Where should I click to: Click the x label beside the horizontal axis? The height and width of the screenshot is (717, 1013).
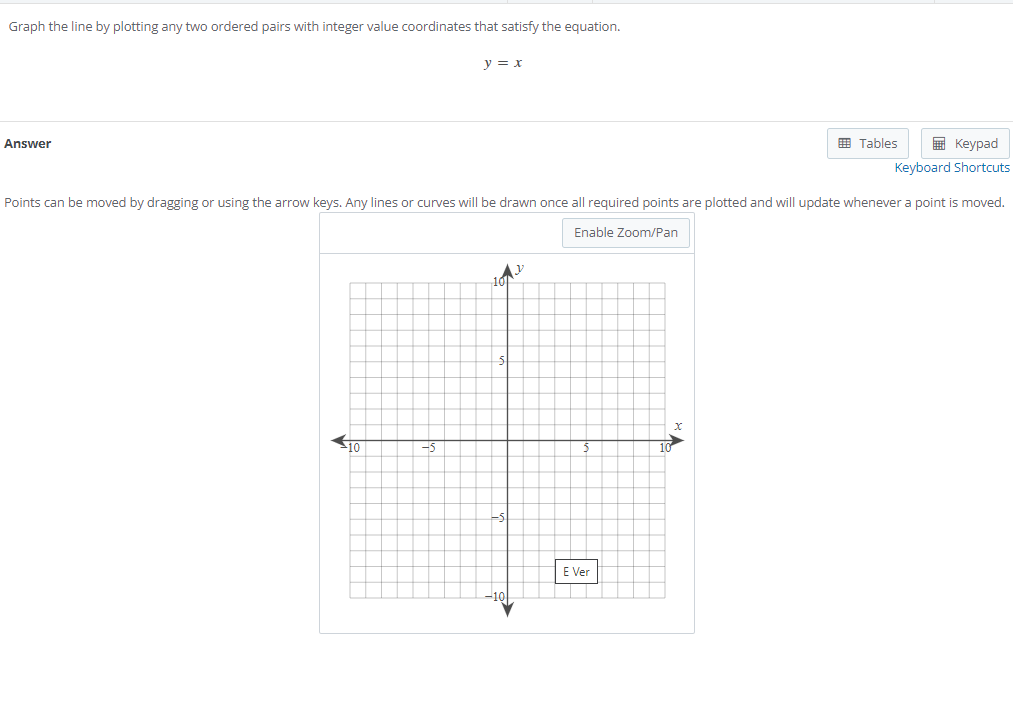[677, 424]
